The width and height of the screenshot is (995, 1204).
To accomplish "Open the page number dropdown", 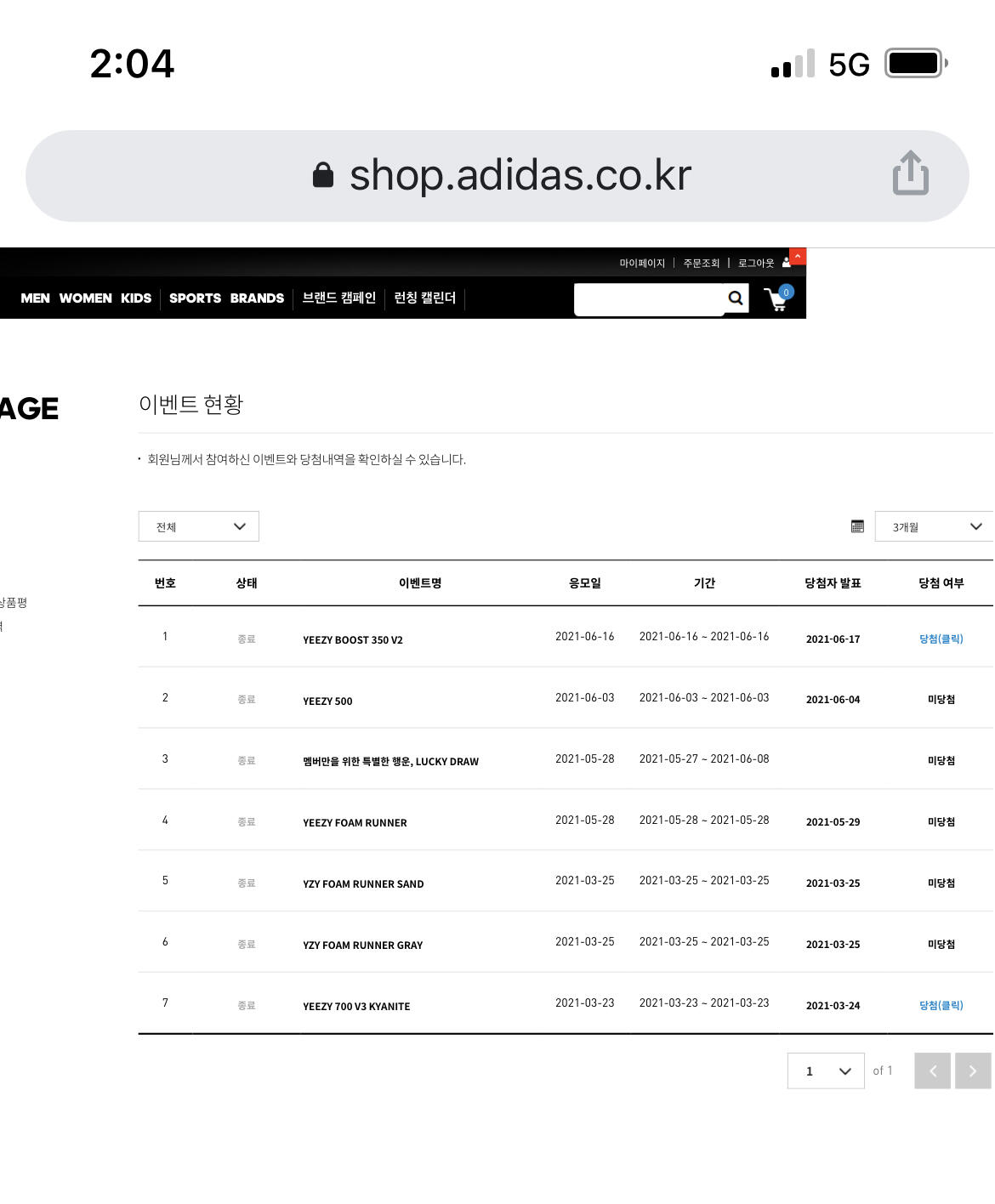I will pyautogui.click(x=826, y=1071).
